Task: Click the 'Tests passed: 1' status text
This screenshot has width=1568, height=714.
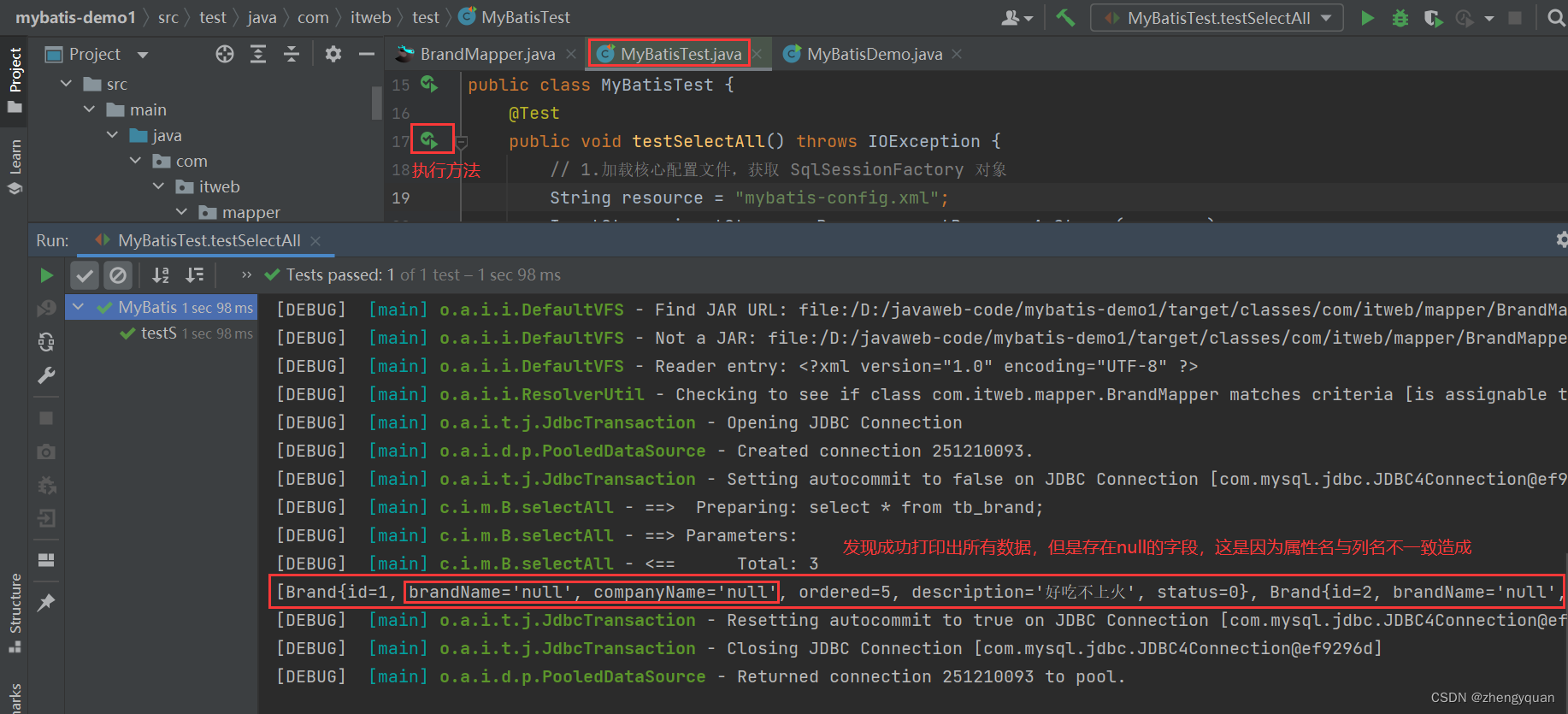Action: [x=339, y=274]
